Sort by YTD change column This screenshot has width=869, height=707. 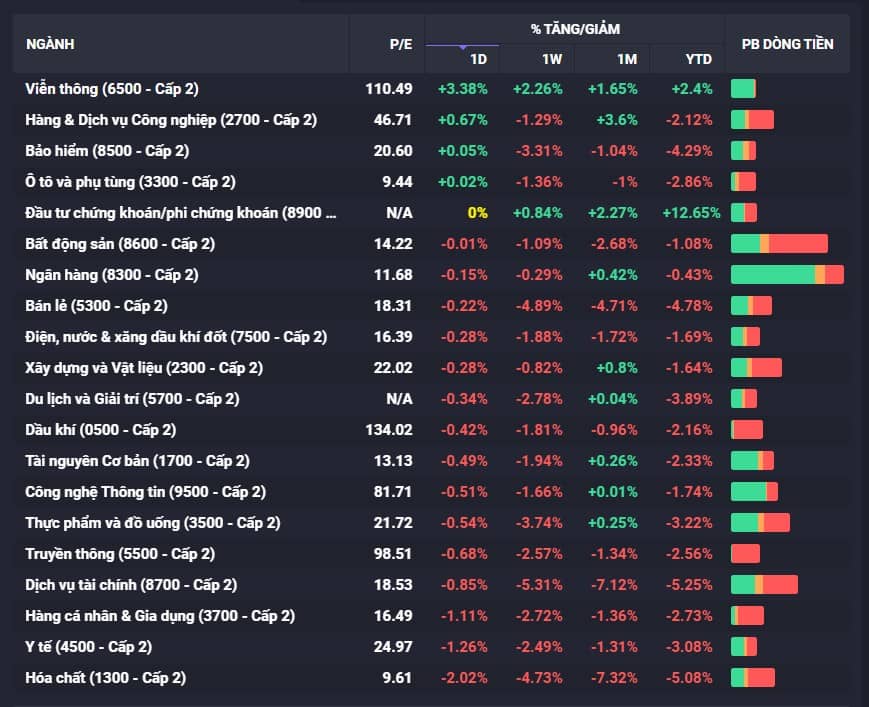pyautogui.click(x=698, y=59)
